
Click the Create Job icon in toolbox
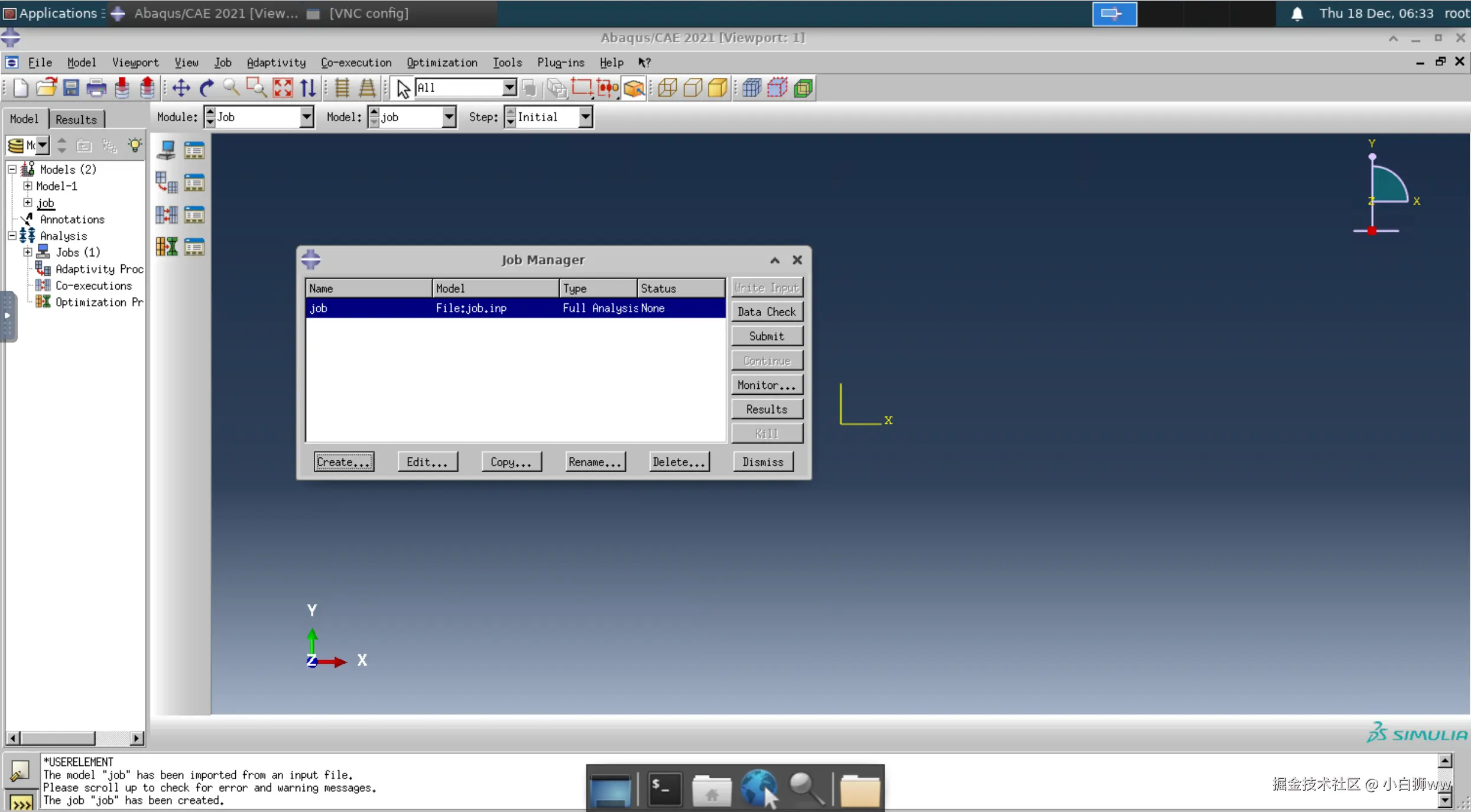click(x=166, y=150)
